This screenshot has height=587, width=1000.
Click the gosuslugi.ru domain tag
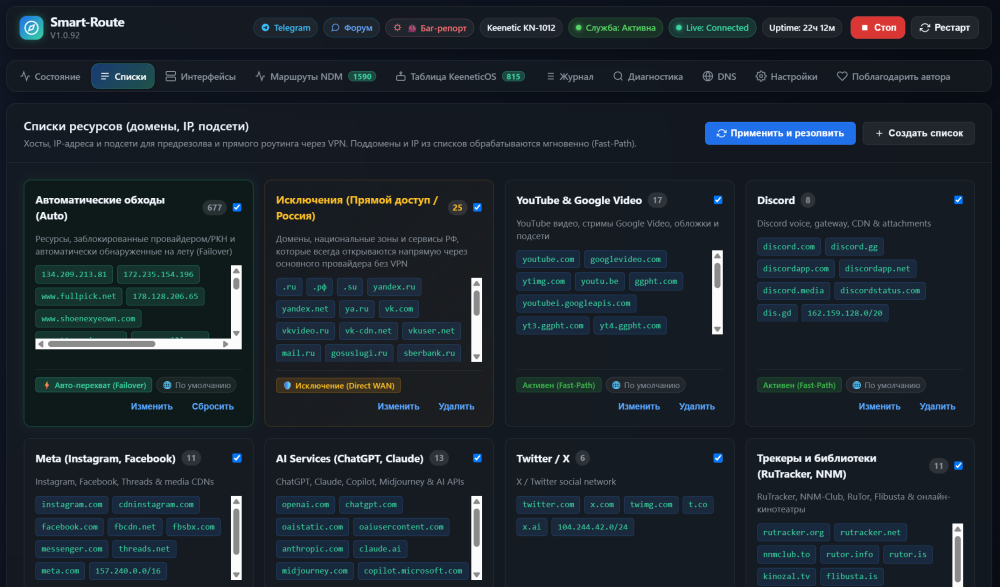tap(359, 353)
